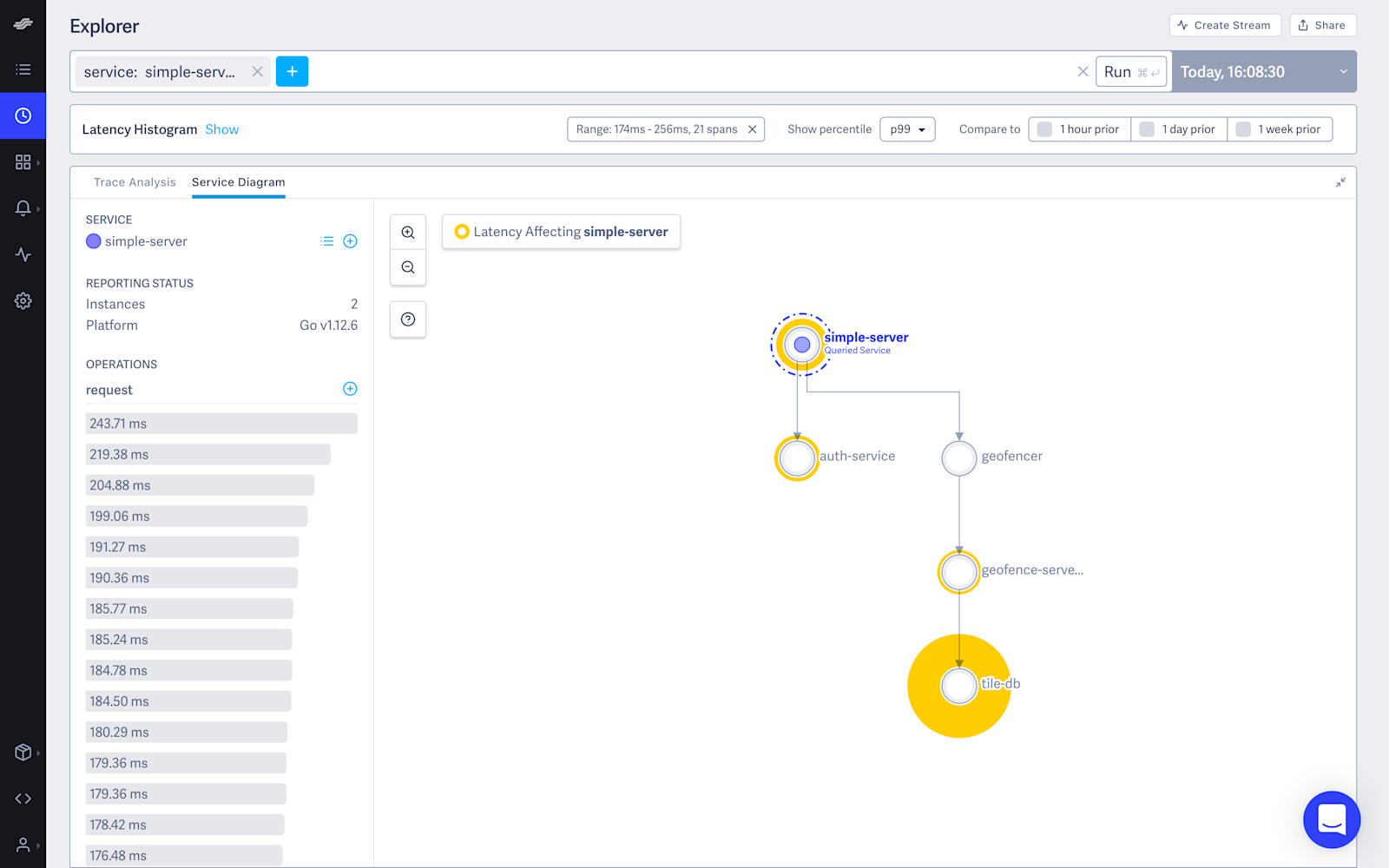Screen dimensions: 1389x868
Task: Open the dashboards grid icon
Action: [23, 162]
